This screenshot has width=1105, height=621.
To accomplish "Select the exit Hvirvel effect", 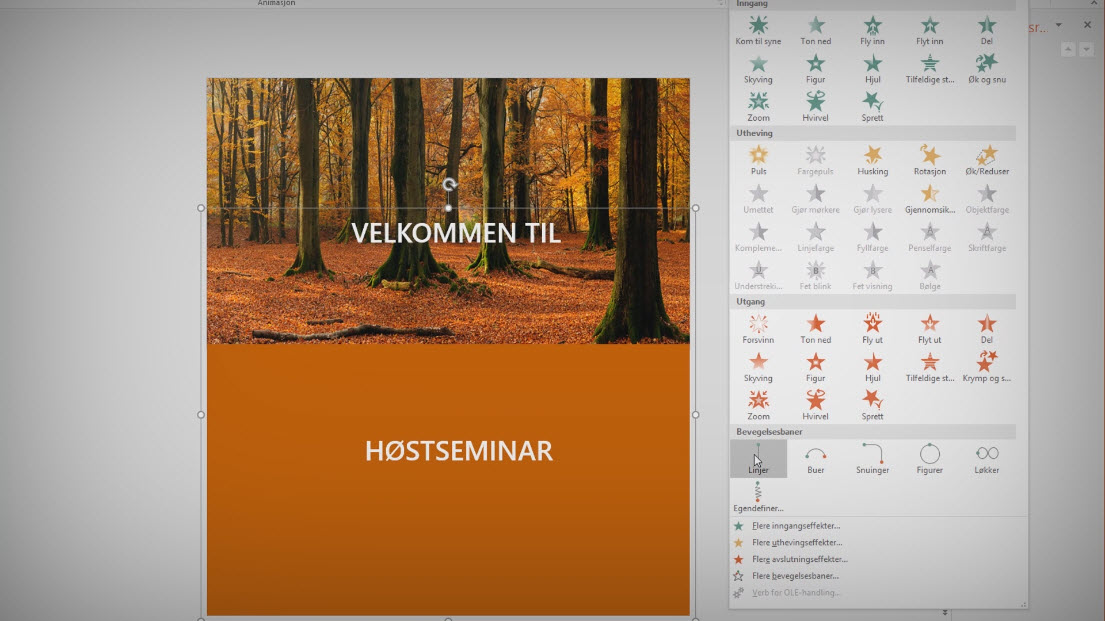I will pyautogui.click(x=815, y=406).
